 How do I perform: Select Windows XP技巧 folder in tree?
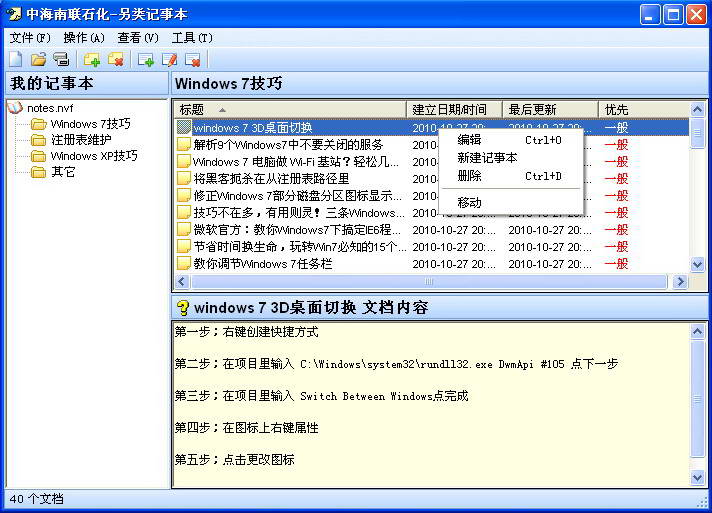(x=94, y=156)
